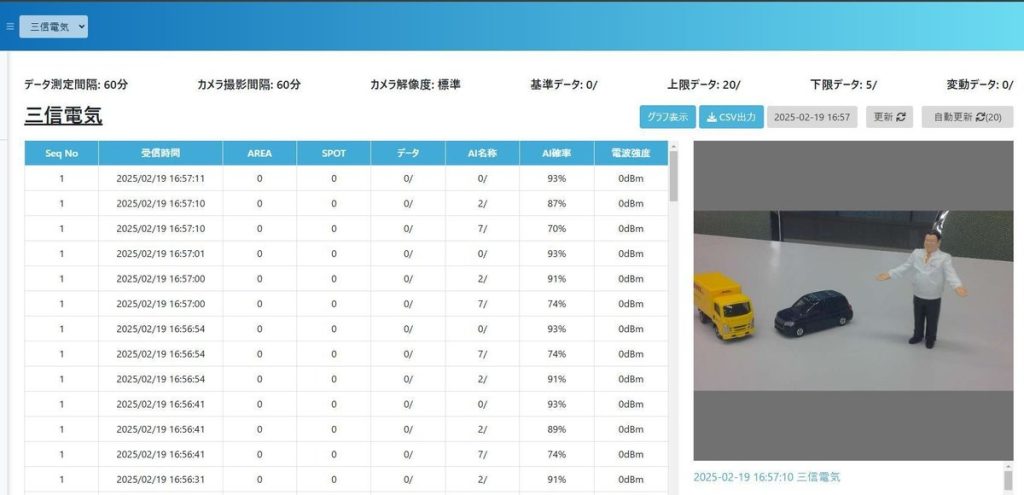The image size is (1024, 495).
Task: Export data with CSV出力 button
Action: click(731, 117)
